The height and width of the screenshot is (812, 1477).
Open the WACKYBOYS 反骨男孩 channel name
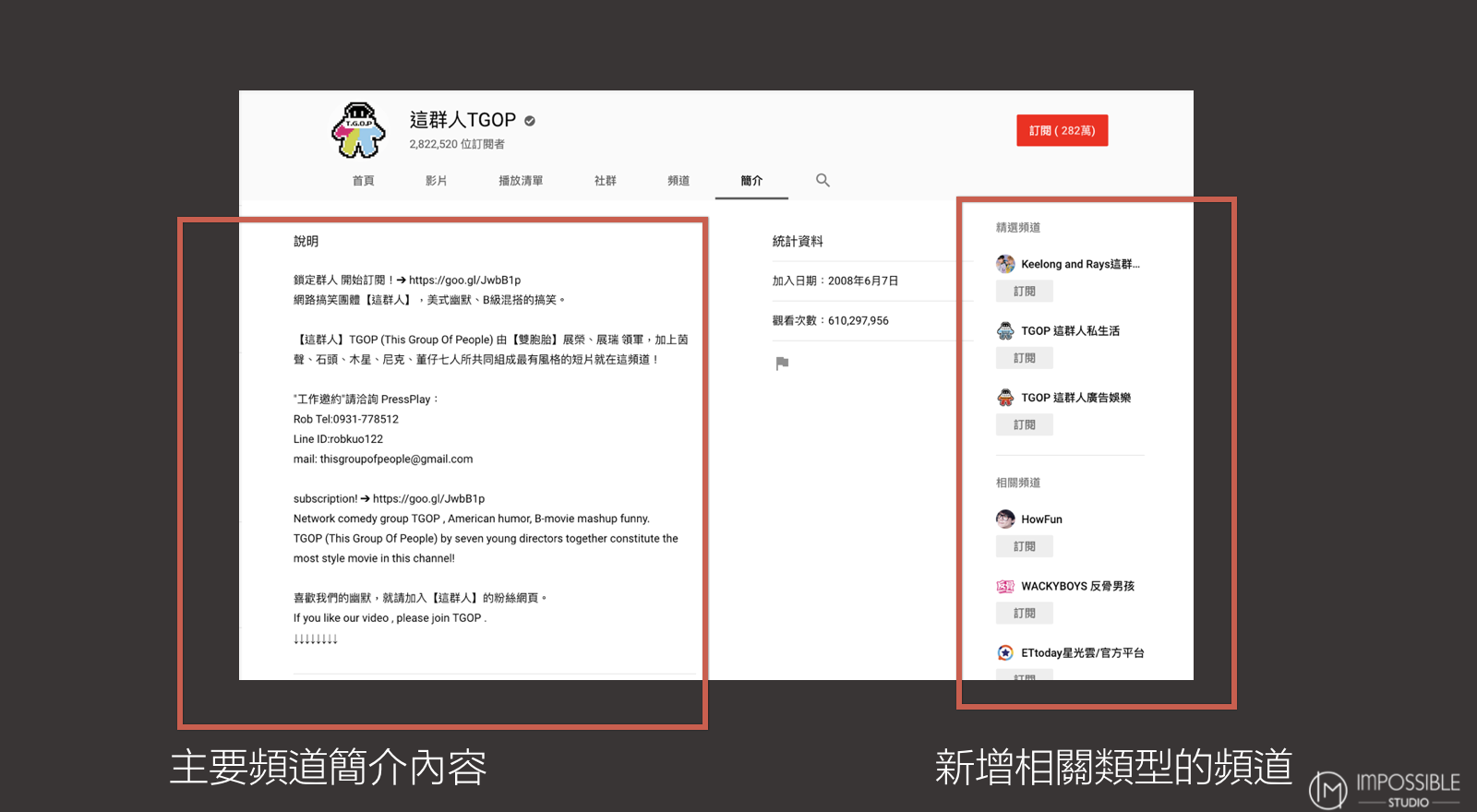(1077, 586)
